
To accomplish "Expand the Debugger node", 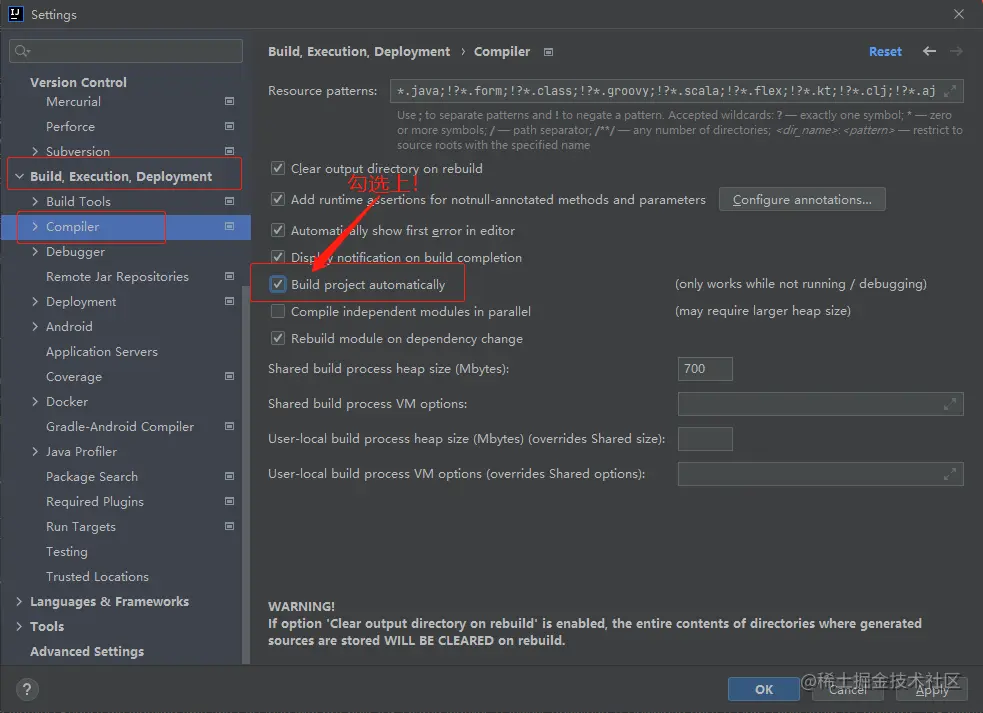I will click(x=35, y=251).
